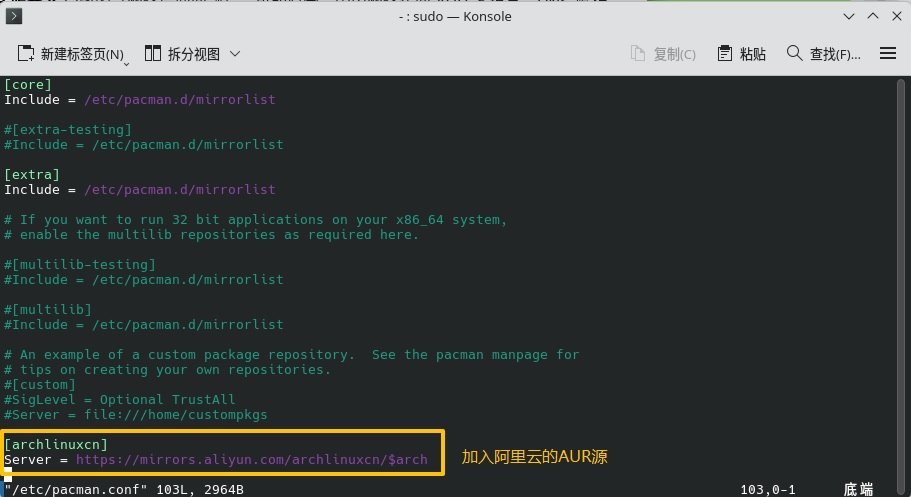Expand the New Tab dropdown arrow
This screenshot has height=497, width=911.
point(126,63)
